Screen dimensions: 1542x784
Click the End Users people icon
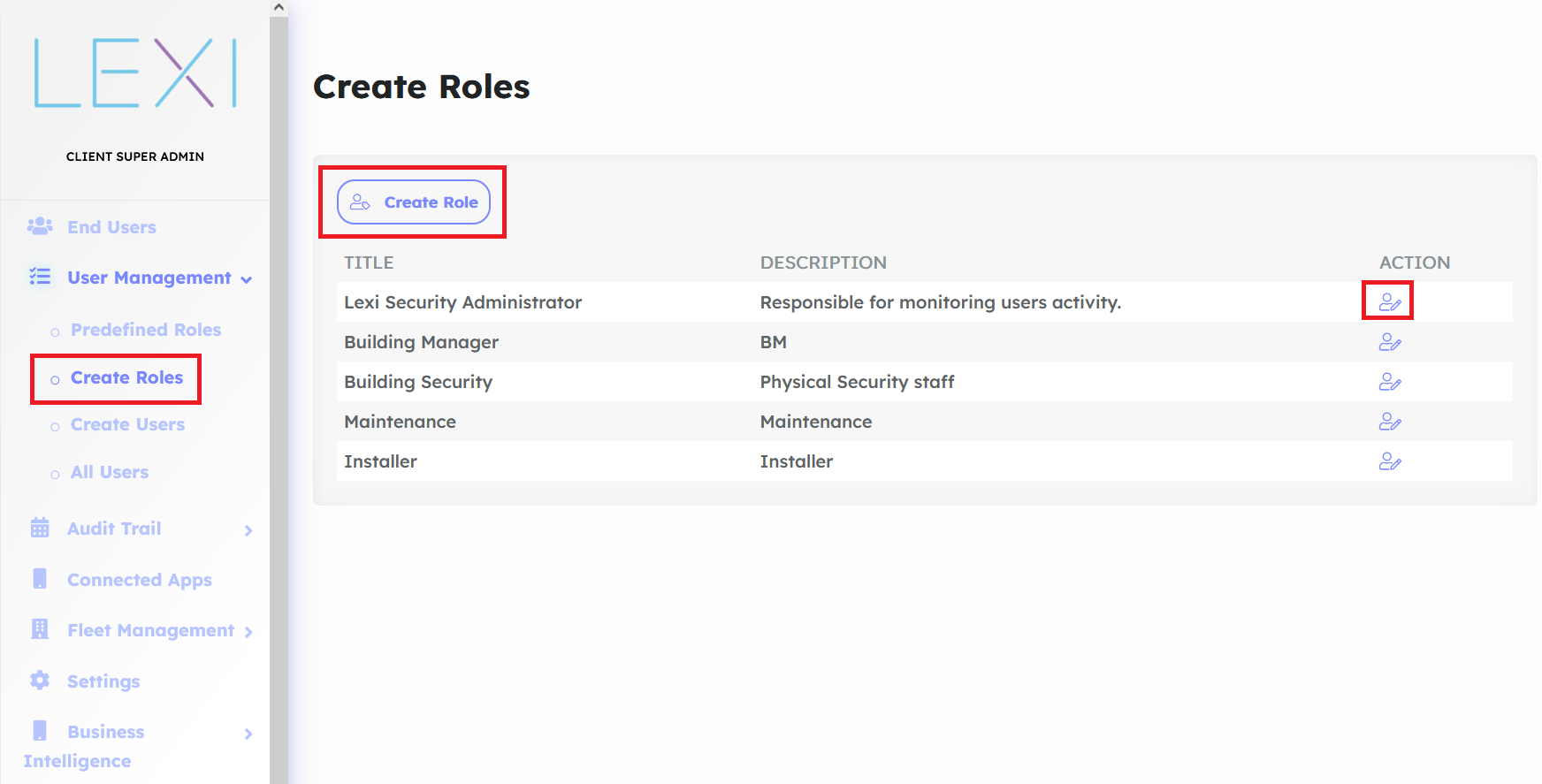(40, 227)
